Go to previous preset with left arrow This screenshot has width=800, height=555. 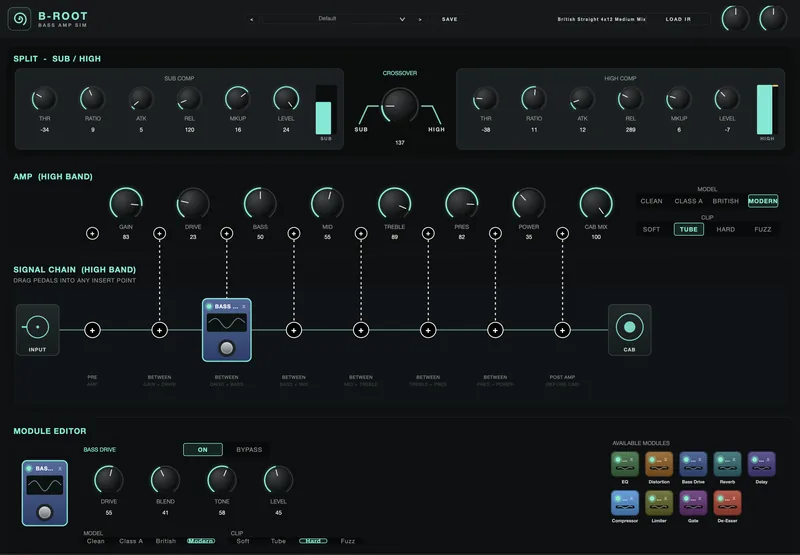(x=251, y=19)
